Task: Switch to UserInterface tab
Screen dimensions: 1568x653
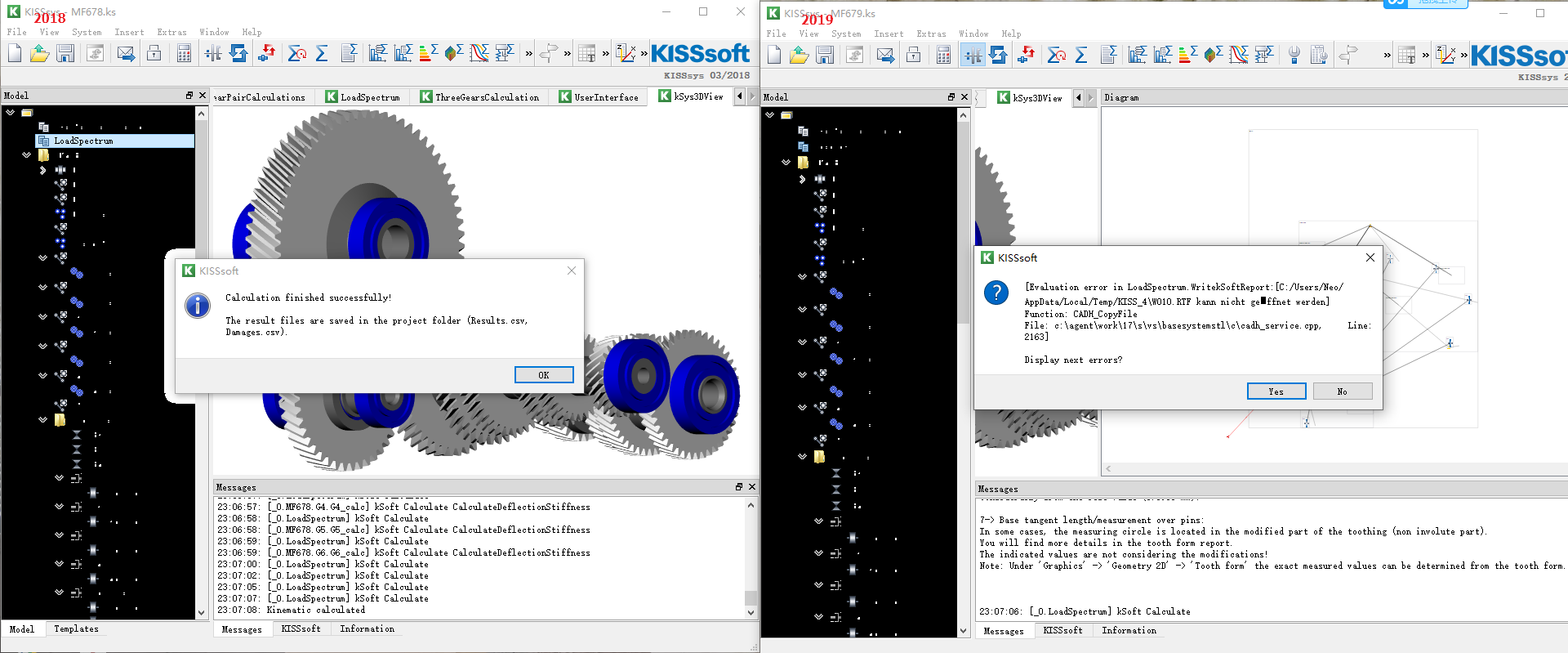Action: (599, 97)
